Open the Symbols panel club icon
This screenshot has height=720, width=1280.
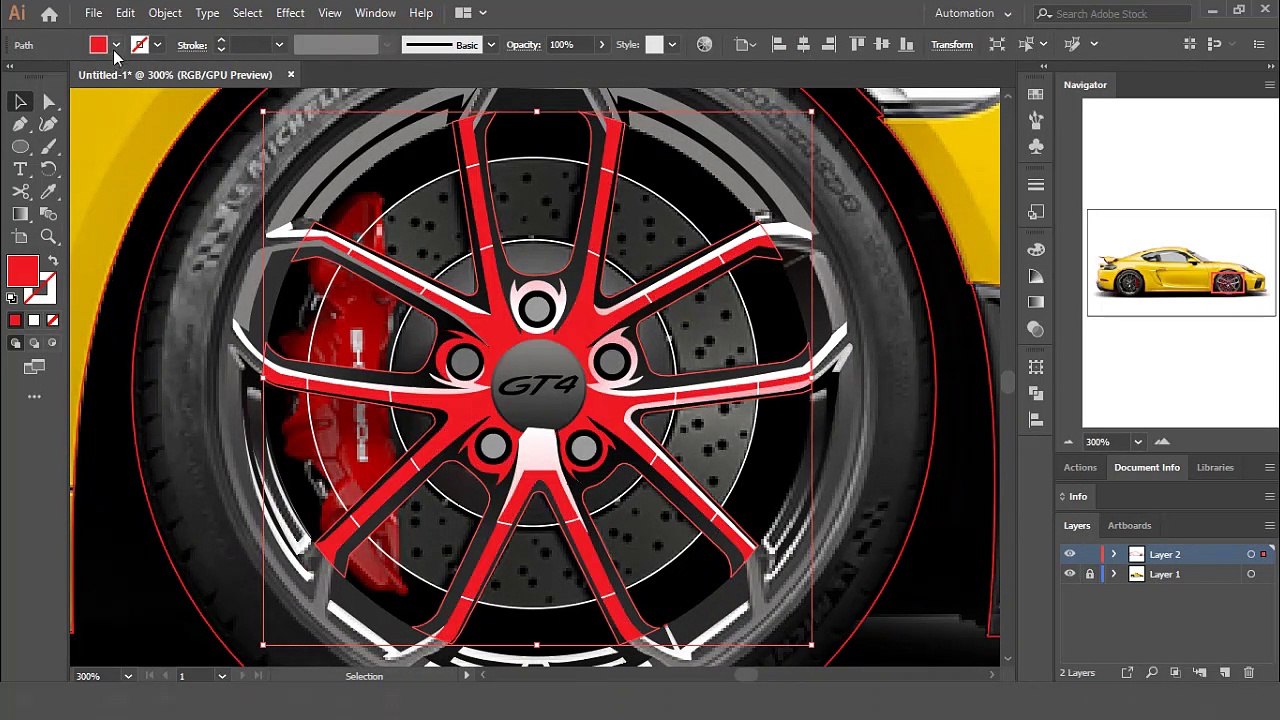[1036, 146]
